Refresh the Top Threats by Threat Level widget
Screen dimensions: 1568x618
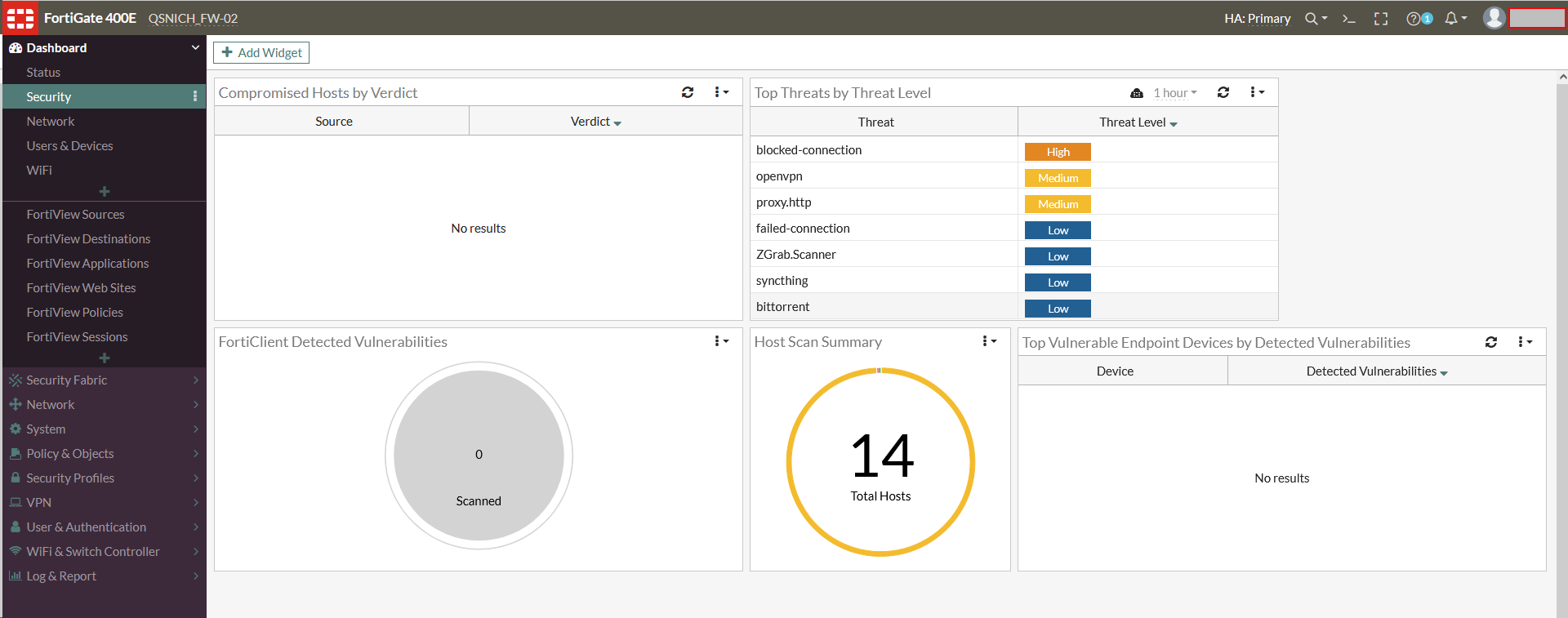pos(1223,93)
